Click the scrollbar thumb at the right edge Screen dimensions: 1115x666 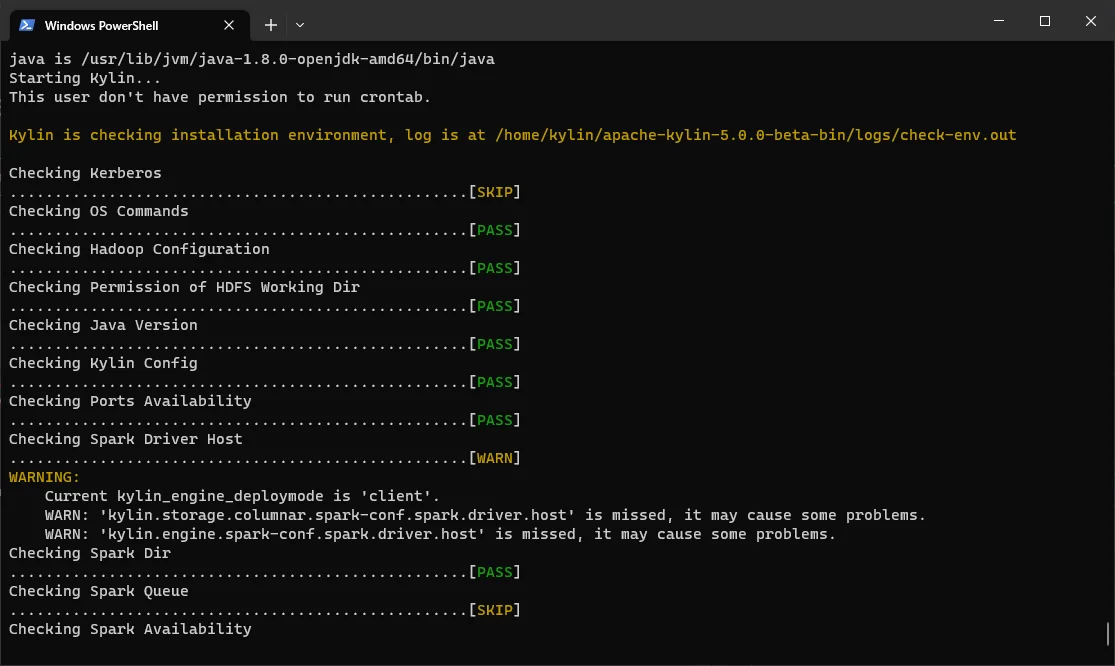tap(1108, 634)
